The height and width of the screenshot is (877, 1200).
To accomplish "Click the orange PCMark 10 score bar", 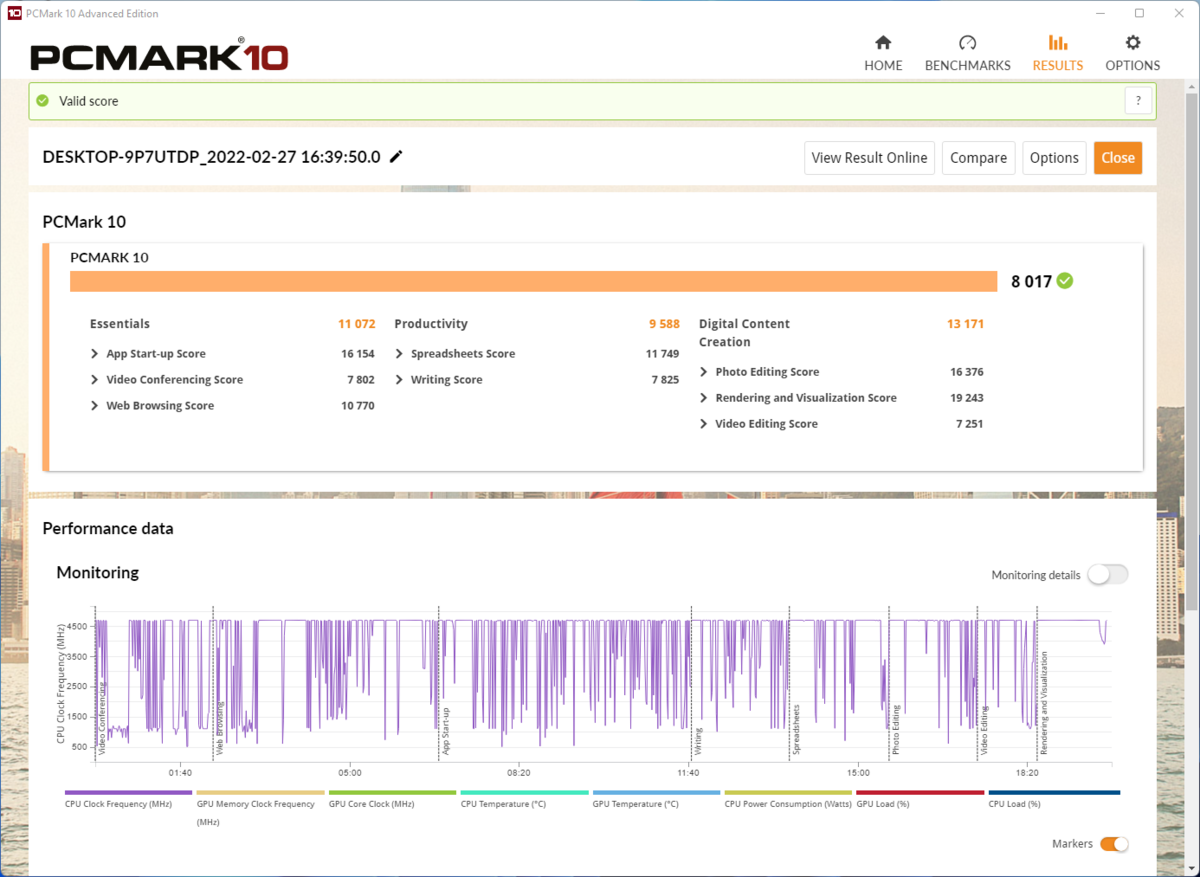I will (x=534, y=281).
